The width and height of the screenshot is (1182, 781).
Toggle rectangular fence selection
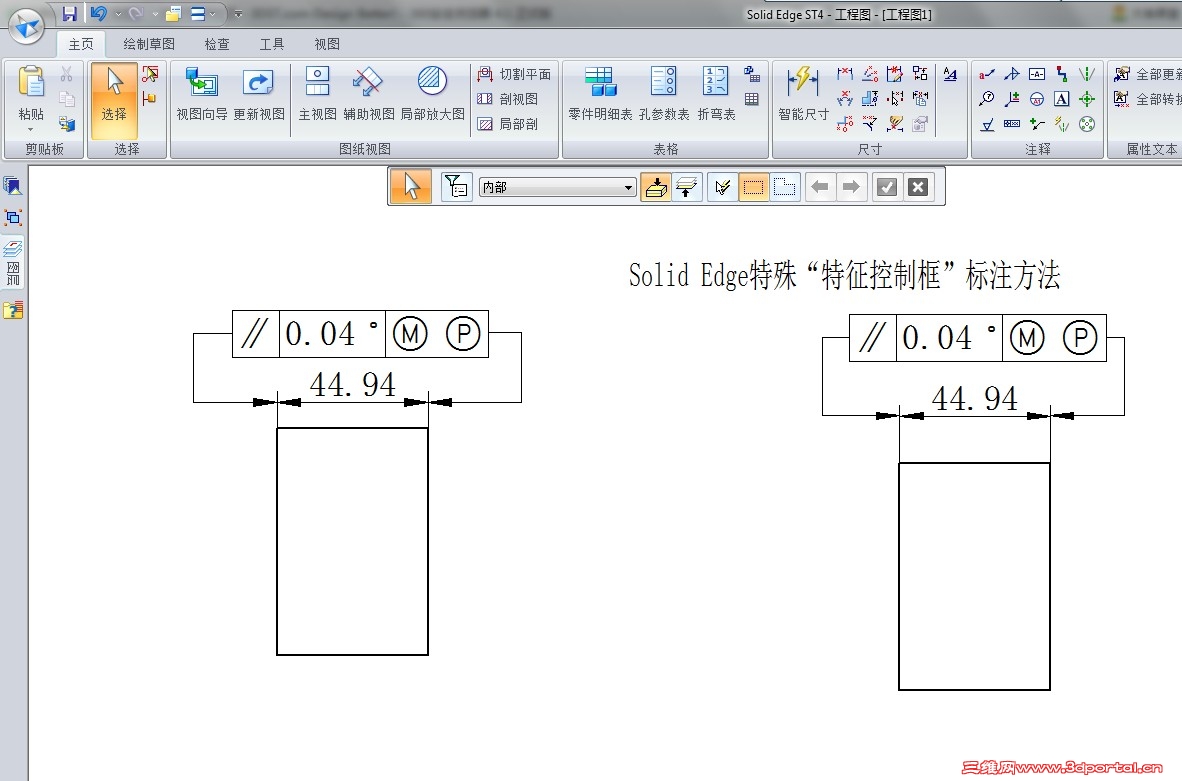[753, 186]
